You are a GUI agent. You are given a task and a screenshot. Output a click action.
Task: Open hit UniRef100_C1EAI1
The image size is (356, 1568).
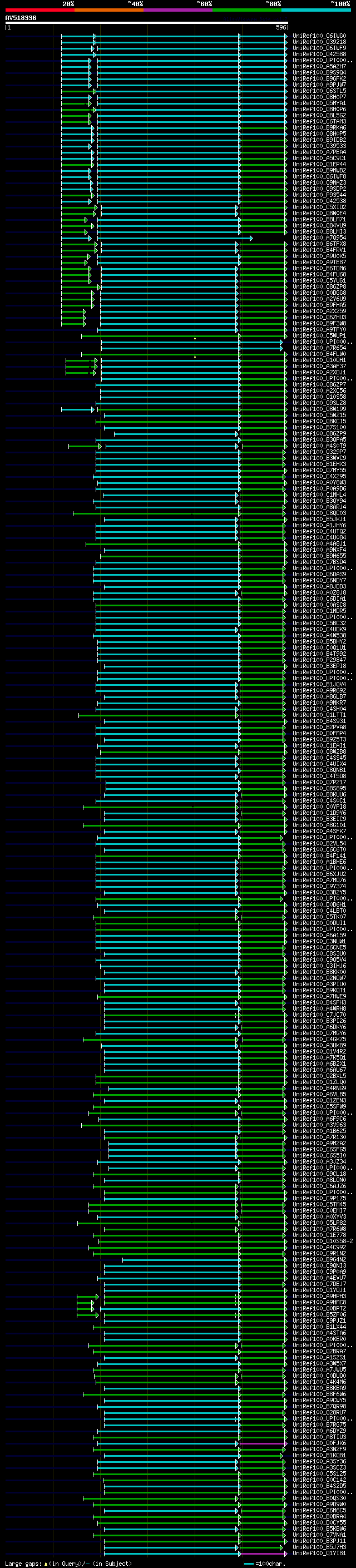coord(319,746)
